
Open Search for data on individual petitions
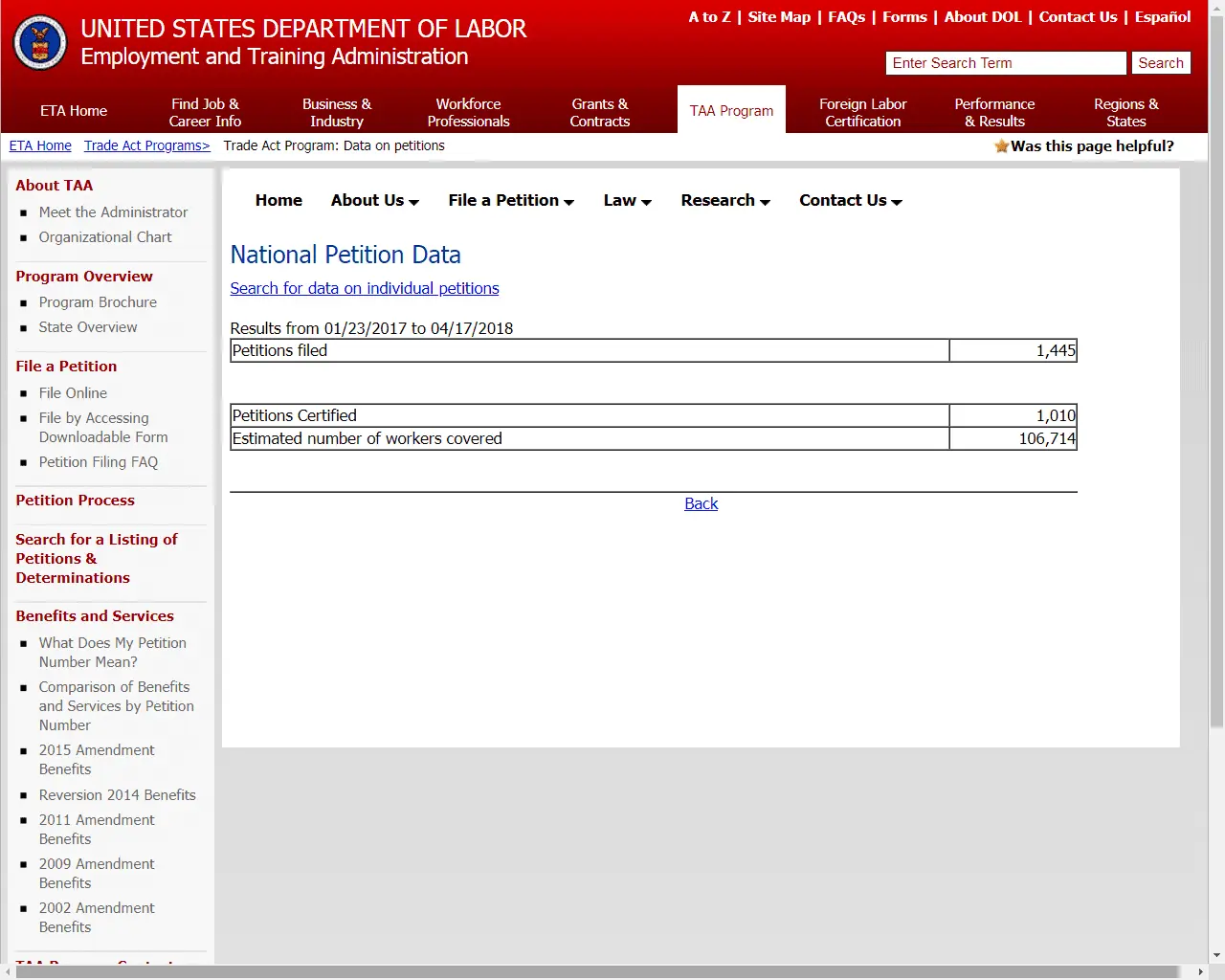pos(364,289)
